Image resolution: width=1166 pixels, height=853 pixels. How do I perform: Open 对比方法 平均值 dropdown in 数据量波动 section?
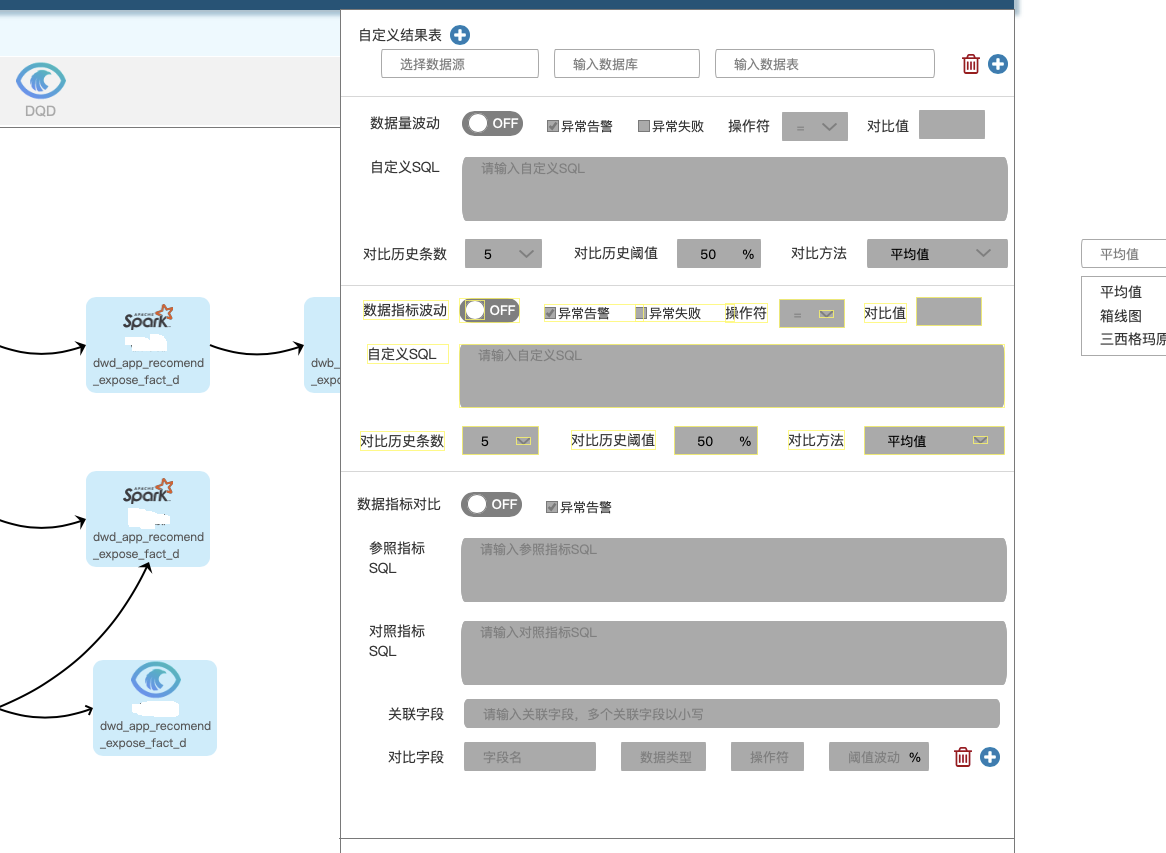tap(937, 254)
